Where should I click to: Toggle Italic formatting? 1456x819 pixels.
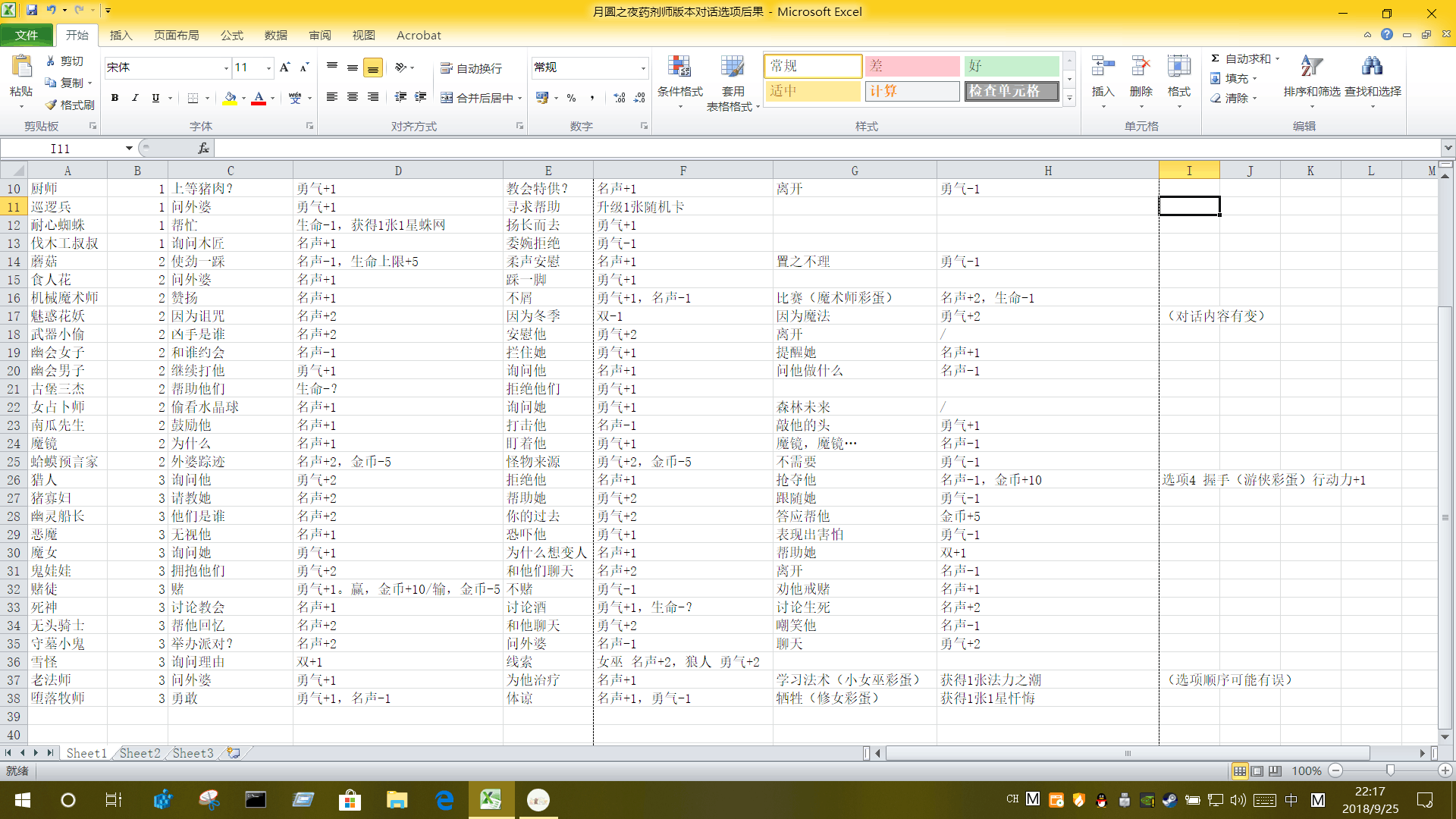135,98
